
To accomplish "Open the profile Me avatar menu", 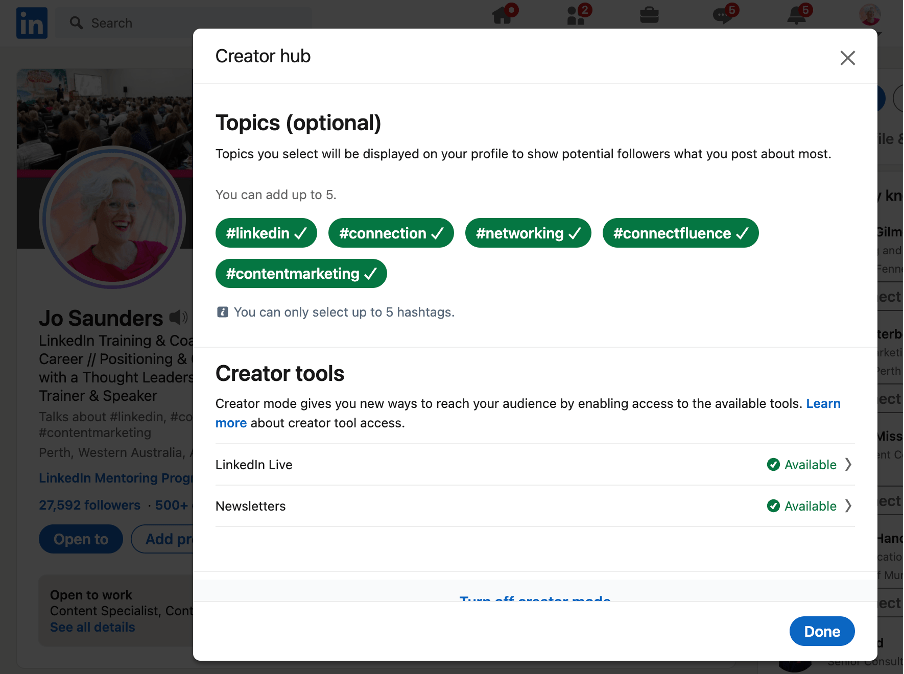I will pyautogui.click(x=869, y=15).
